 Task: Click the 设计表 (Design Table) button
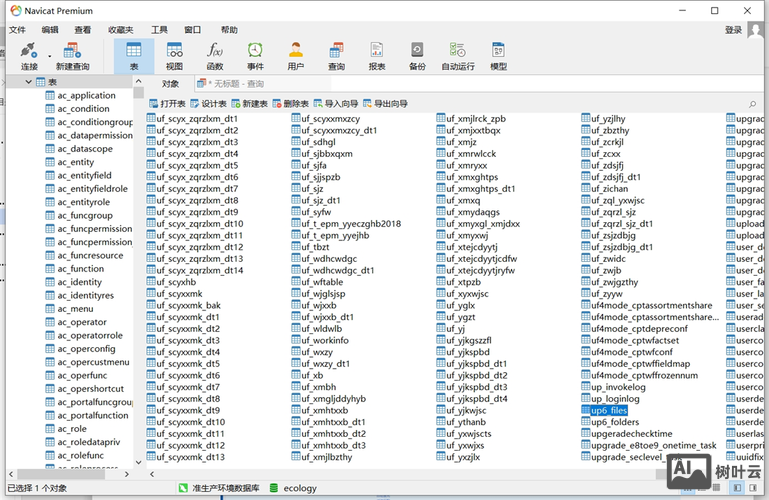click(209, 104)
